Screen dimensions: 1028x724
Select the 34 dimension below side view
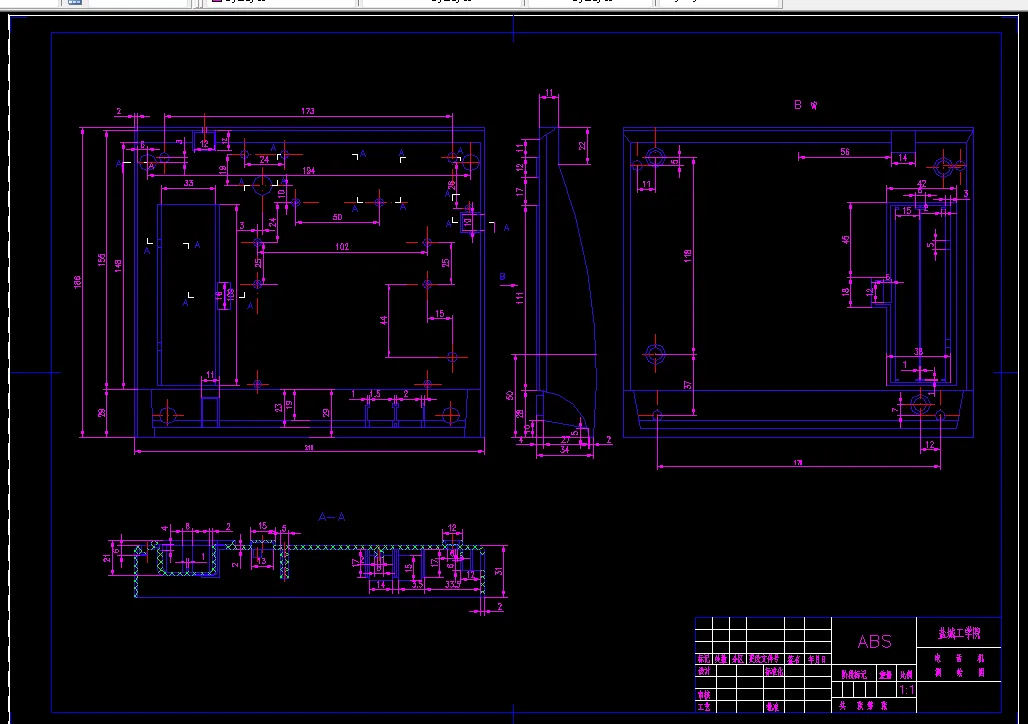564,450
